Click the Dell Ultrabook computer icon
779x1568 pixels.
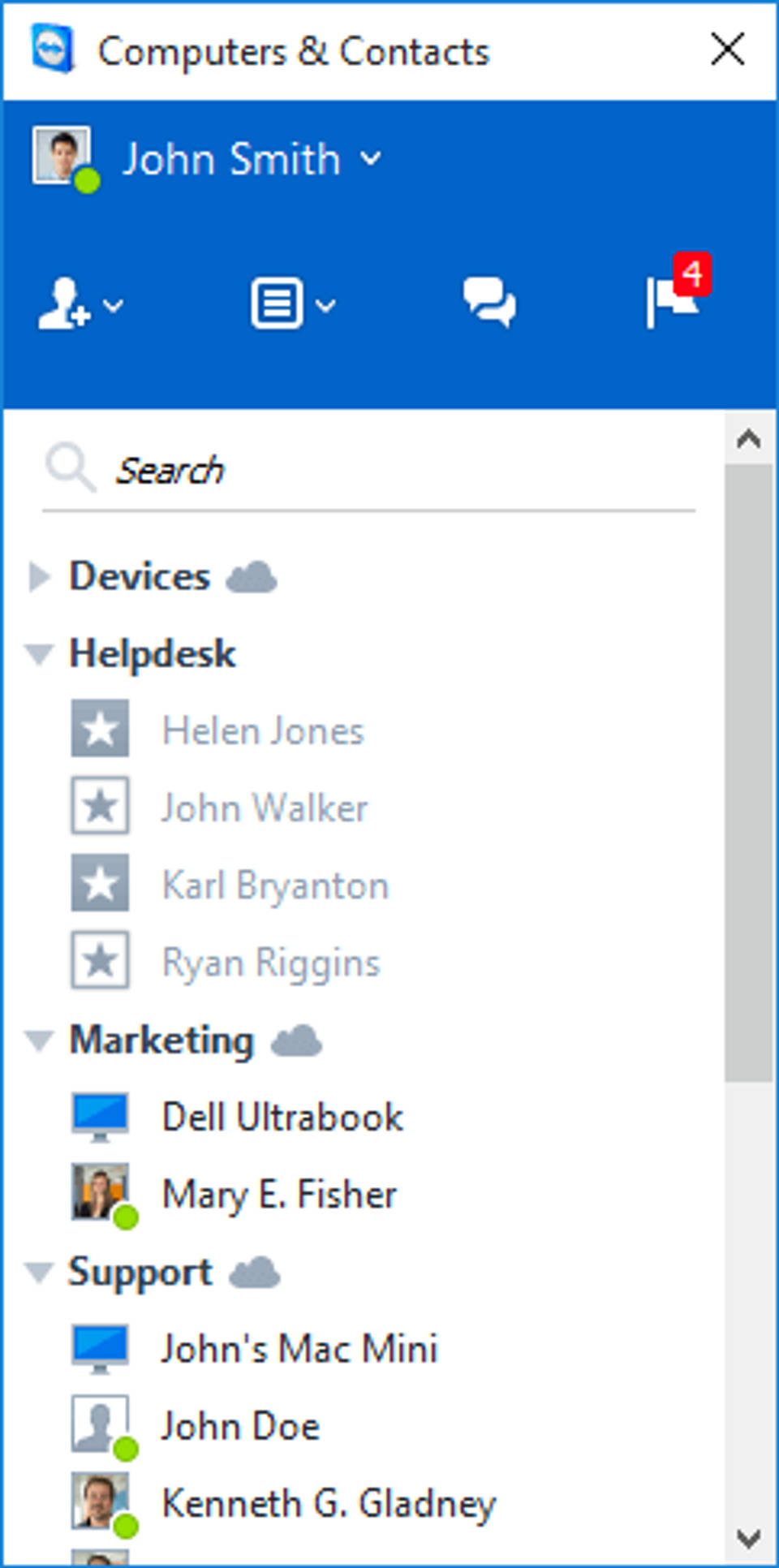(100, 1117)
